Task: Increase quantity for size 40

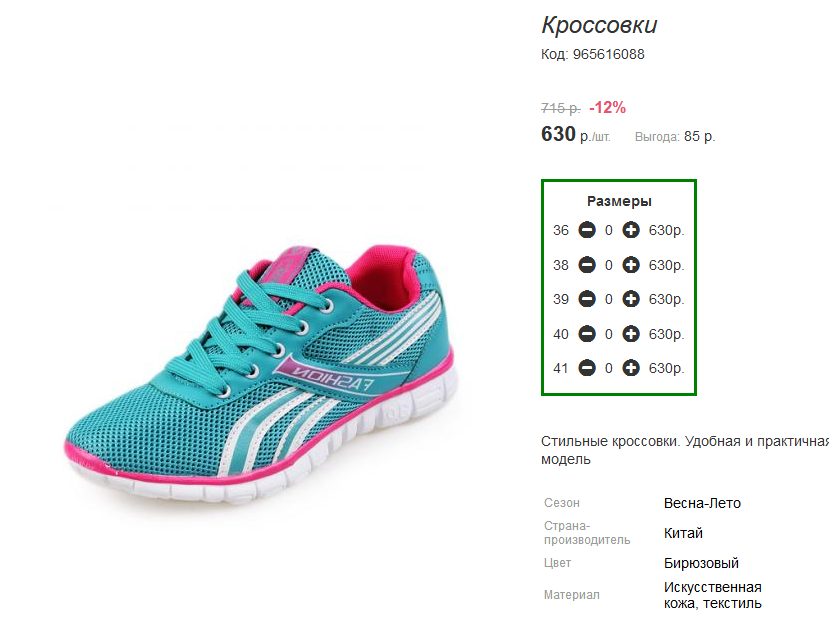Action: (x=631, y=334)
